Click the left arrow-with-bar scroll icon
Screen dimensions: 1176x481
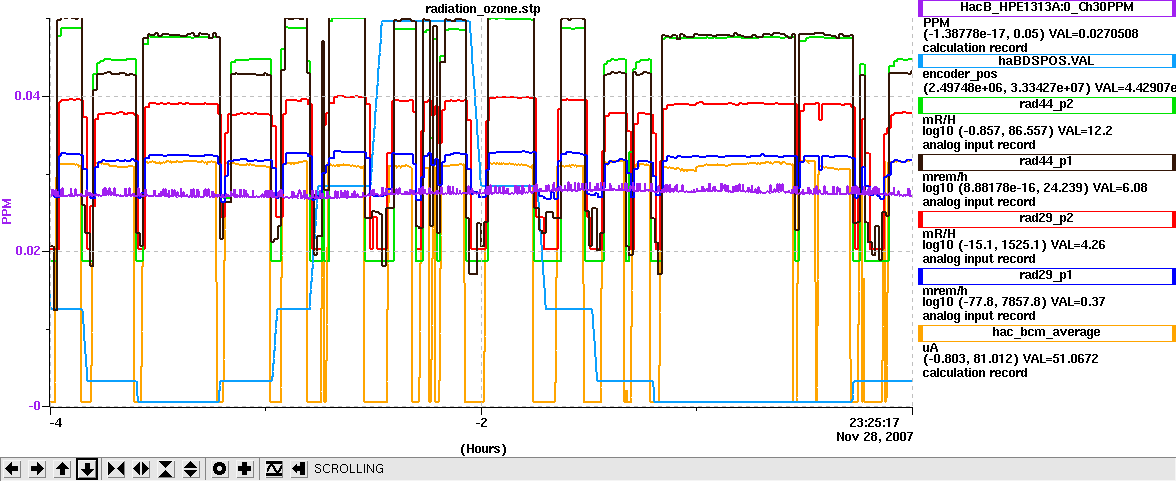(x=298, y=469)
